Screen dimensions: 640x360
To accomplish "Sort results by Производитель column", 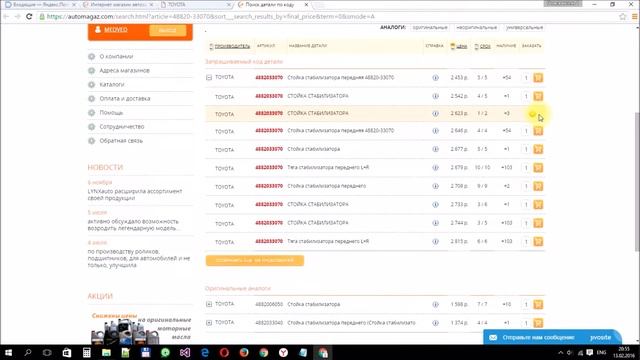I will click(x=232, y=46).
